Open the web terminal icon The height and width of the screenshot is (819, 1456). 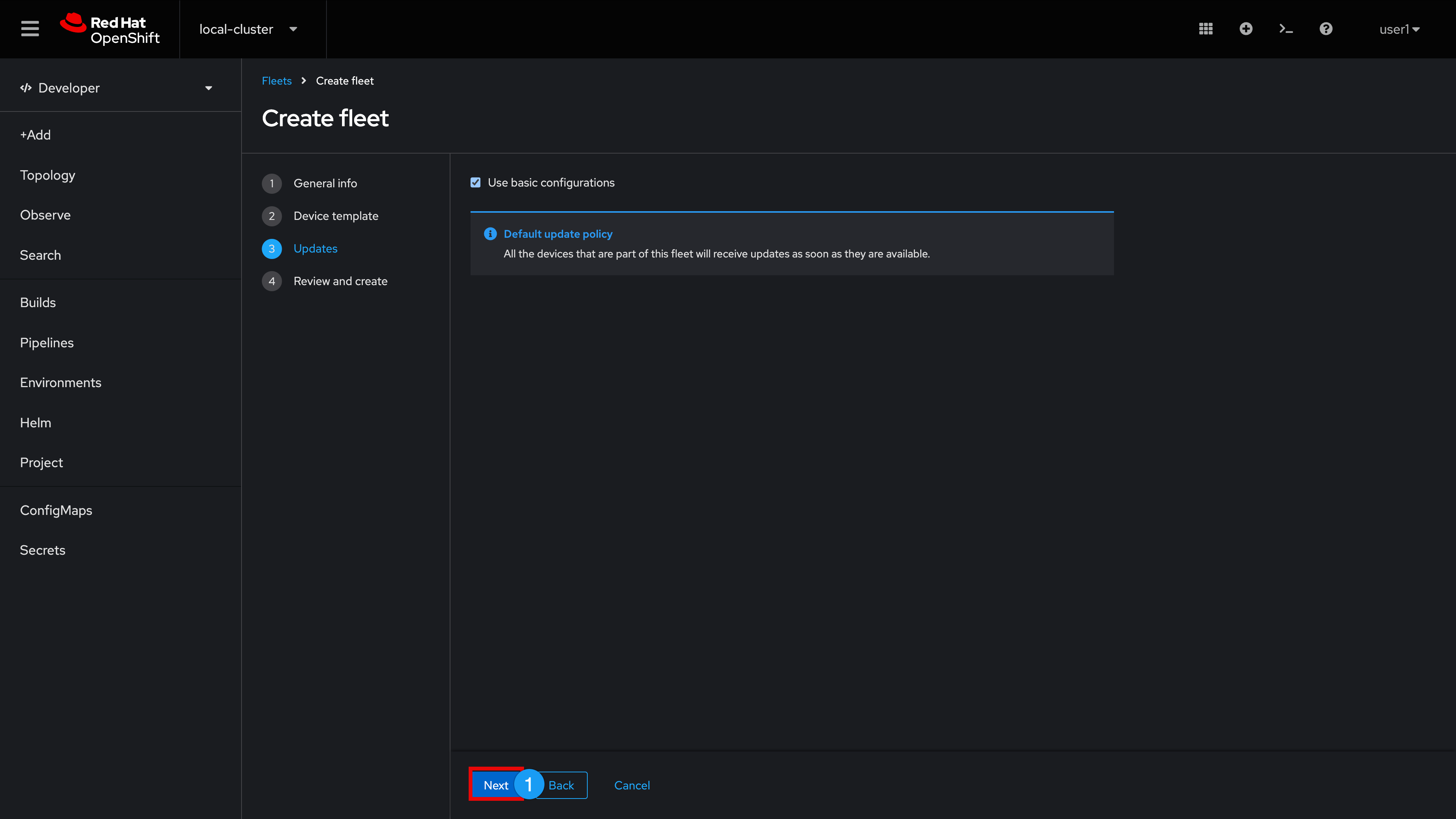(1286, 29)
